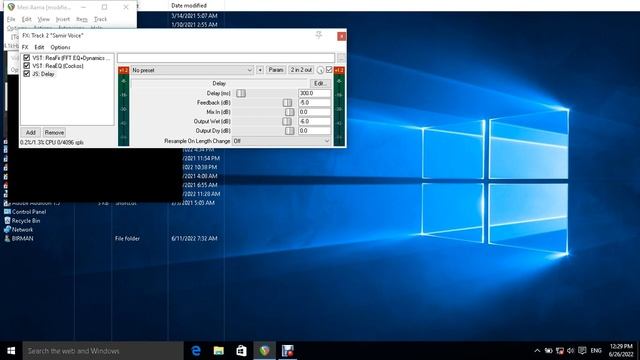Click the ellipsis button beside comment field

pyautogui.click(x=341, y=58)
